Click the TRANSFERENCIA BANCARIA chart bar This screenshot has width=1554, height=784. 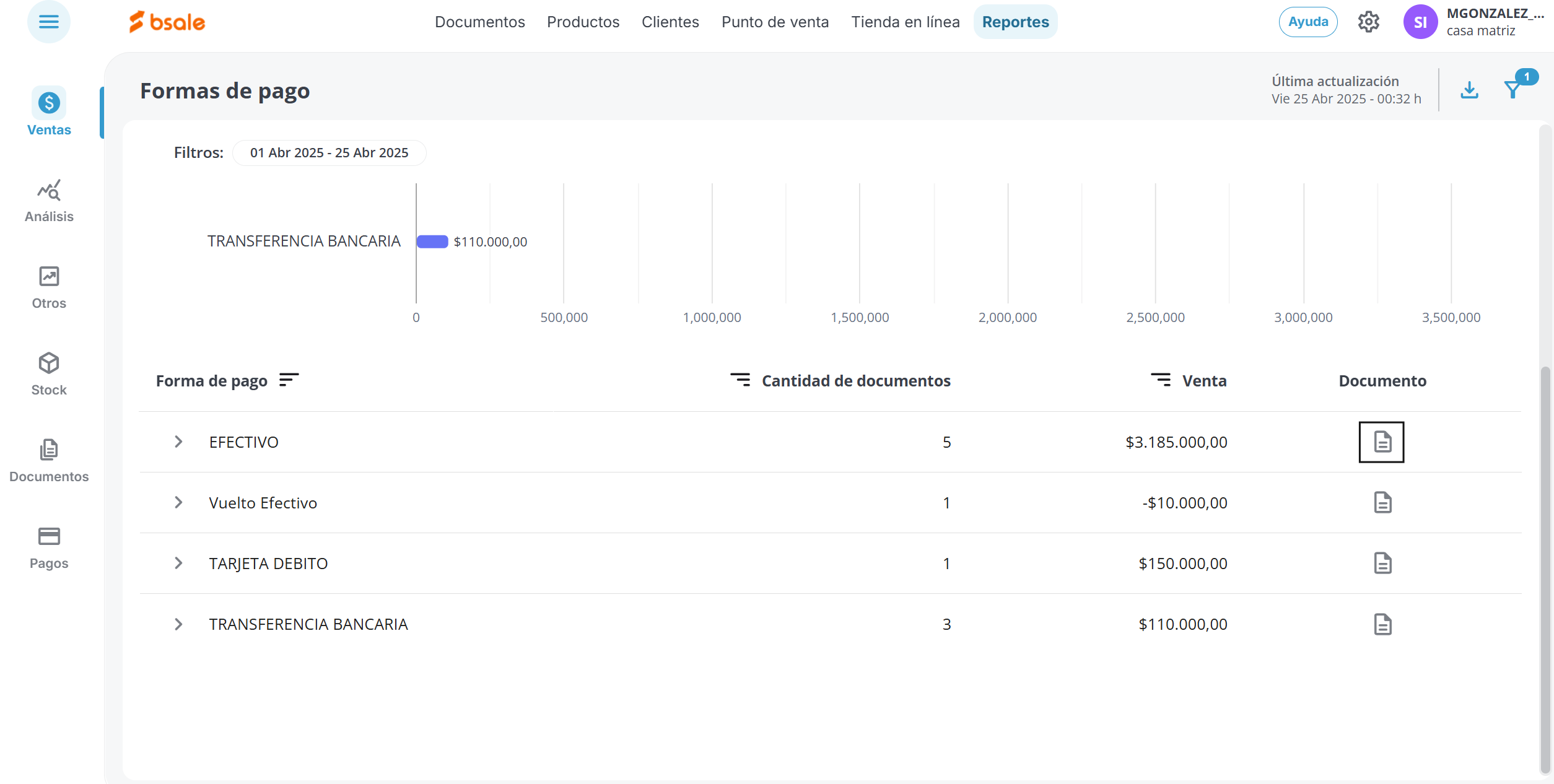[432, 242]
